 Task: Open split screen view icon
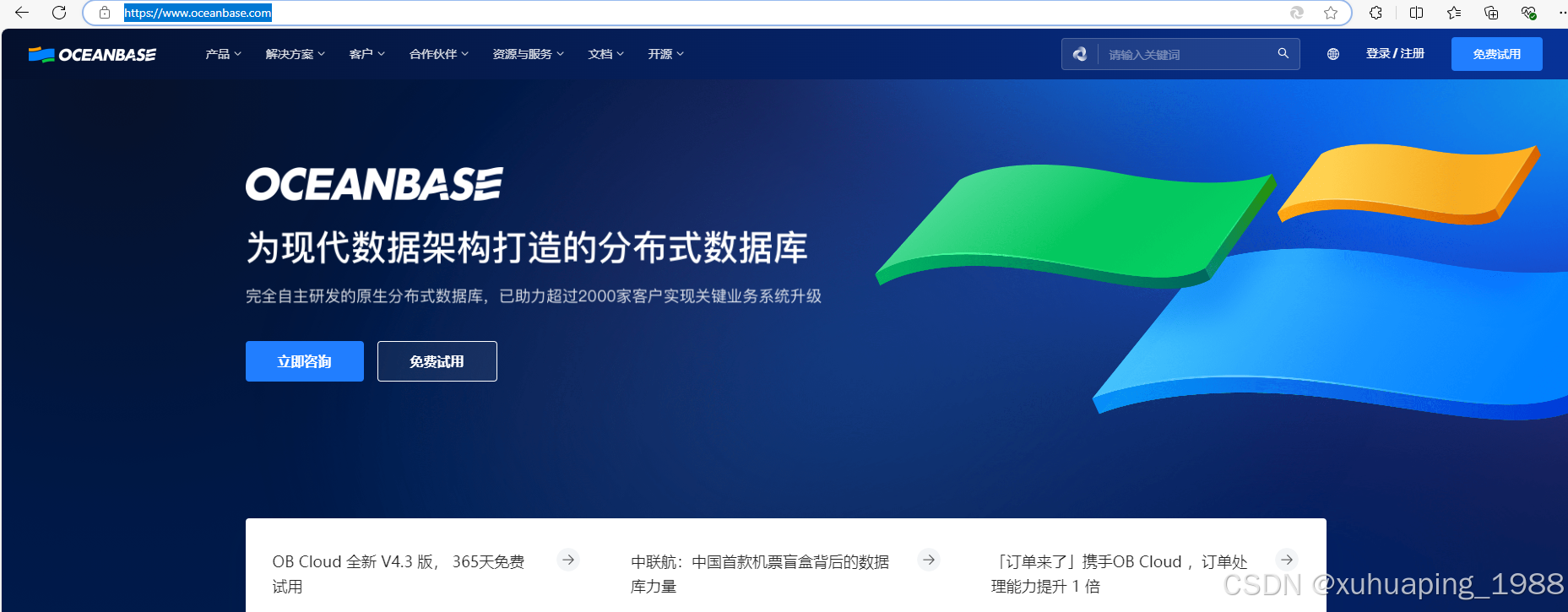click(1417, 13)
